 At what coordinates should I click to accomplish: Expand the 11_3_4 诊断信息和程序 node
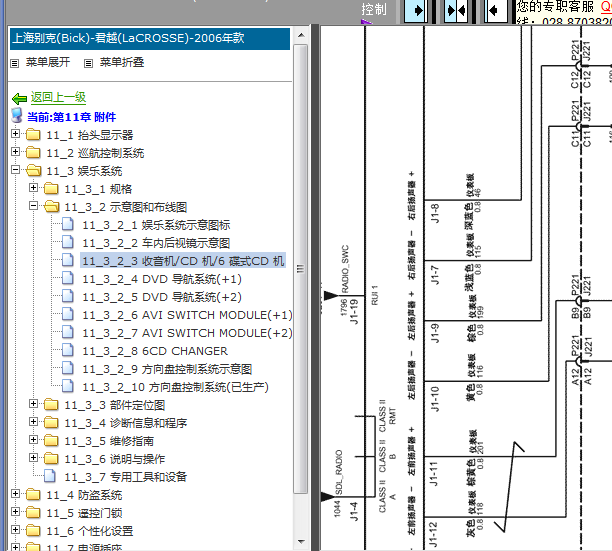click(34, 421)
